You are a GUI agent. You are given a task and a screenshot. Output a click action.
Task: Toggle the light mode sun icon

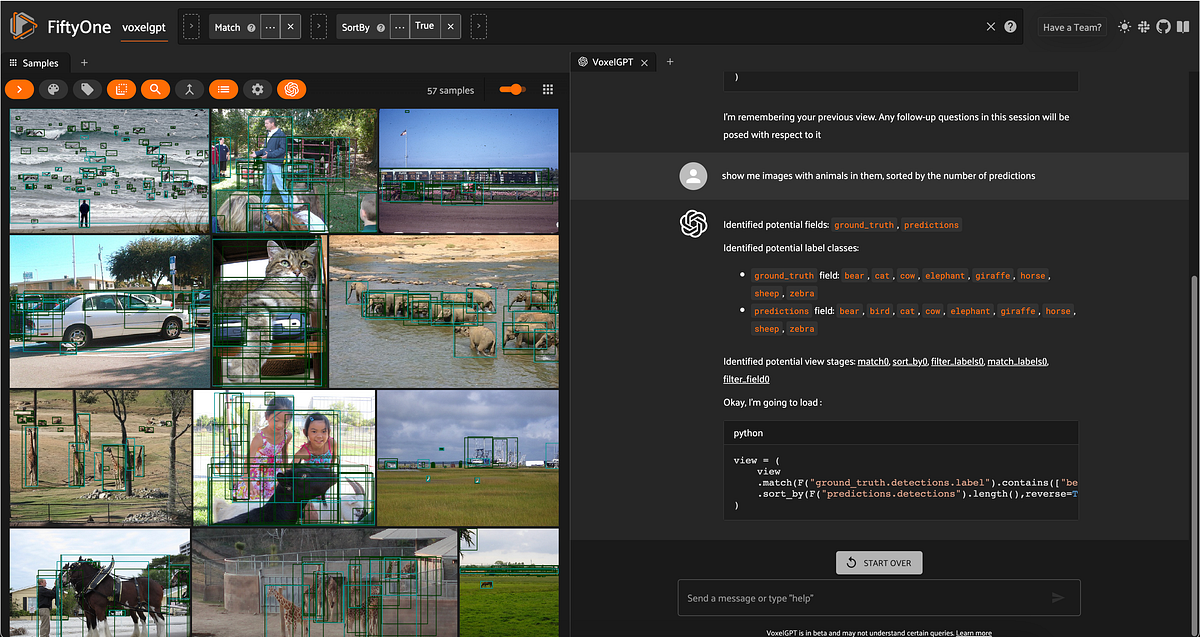click(1125, 27)
